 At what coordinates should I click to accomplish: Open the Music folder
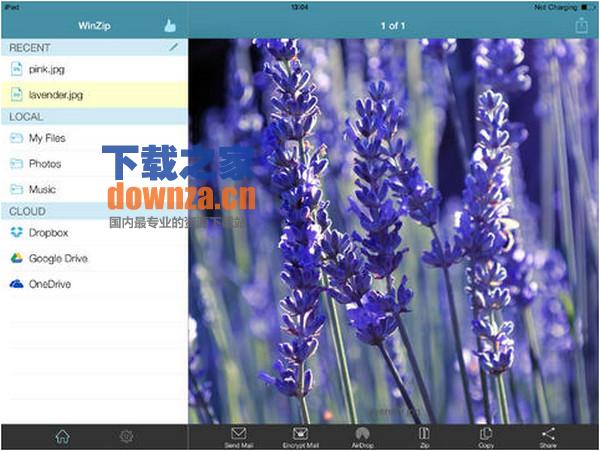(x=94, y=189)
